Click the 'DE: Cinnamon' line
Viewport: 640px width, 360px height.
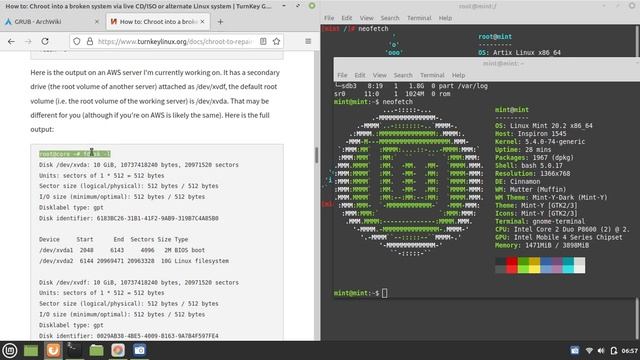tap(518, 182)
